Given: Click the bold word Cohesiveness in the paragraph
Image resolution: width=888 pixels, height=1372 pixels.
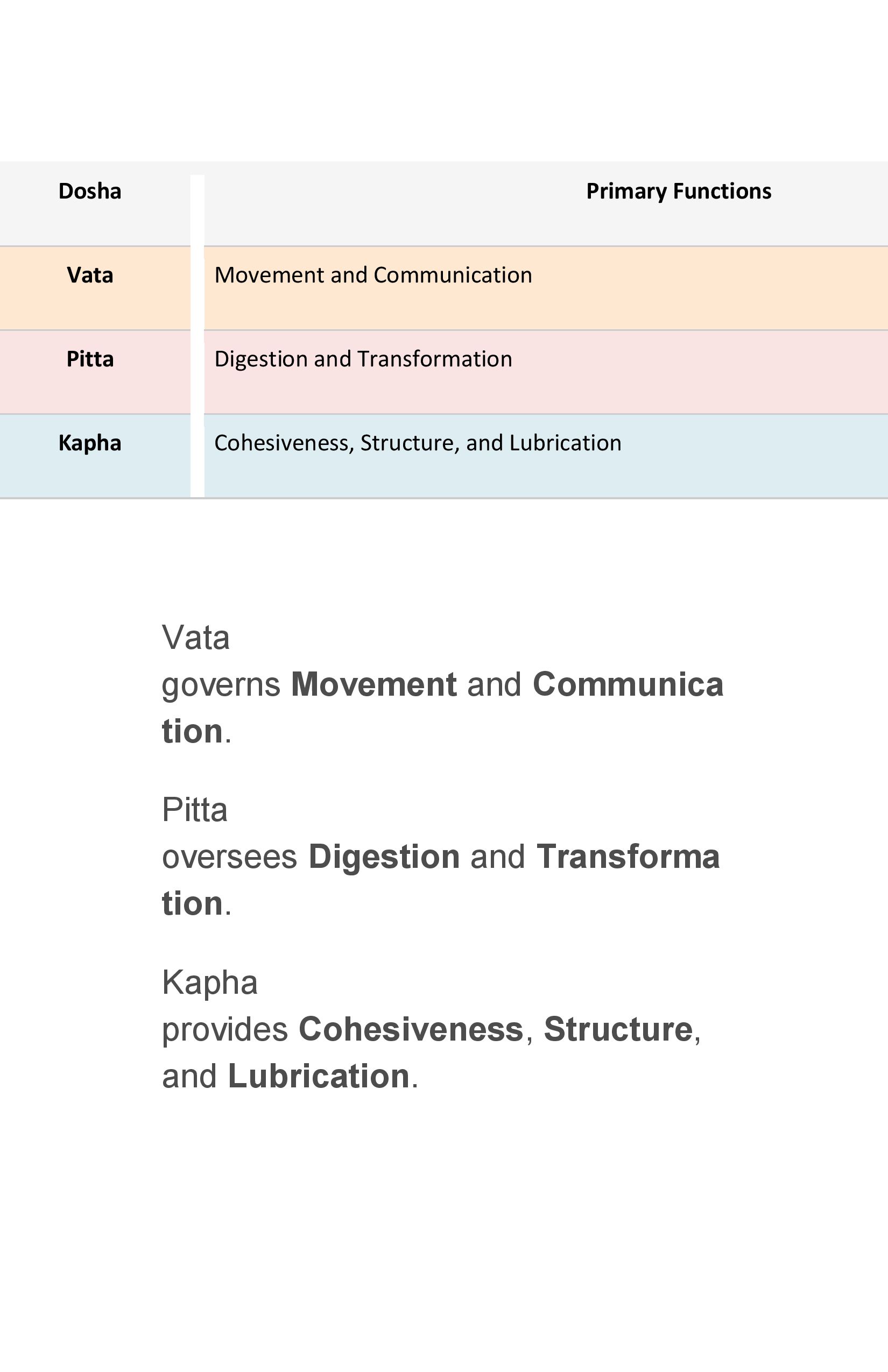Looking at the screenshot, I should pyautogui.click(x=411, y=1030).
